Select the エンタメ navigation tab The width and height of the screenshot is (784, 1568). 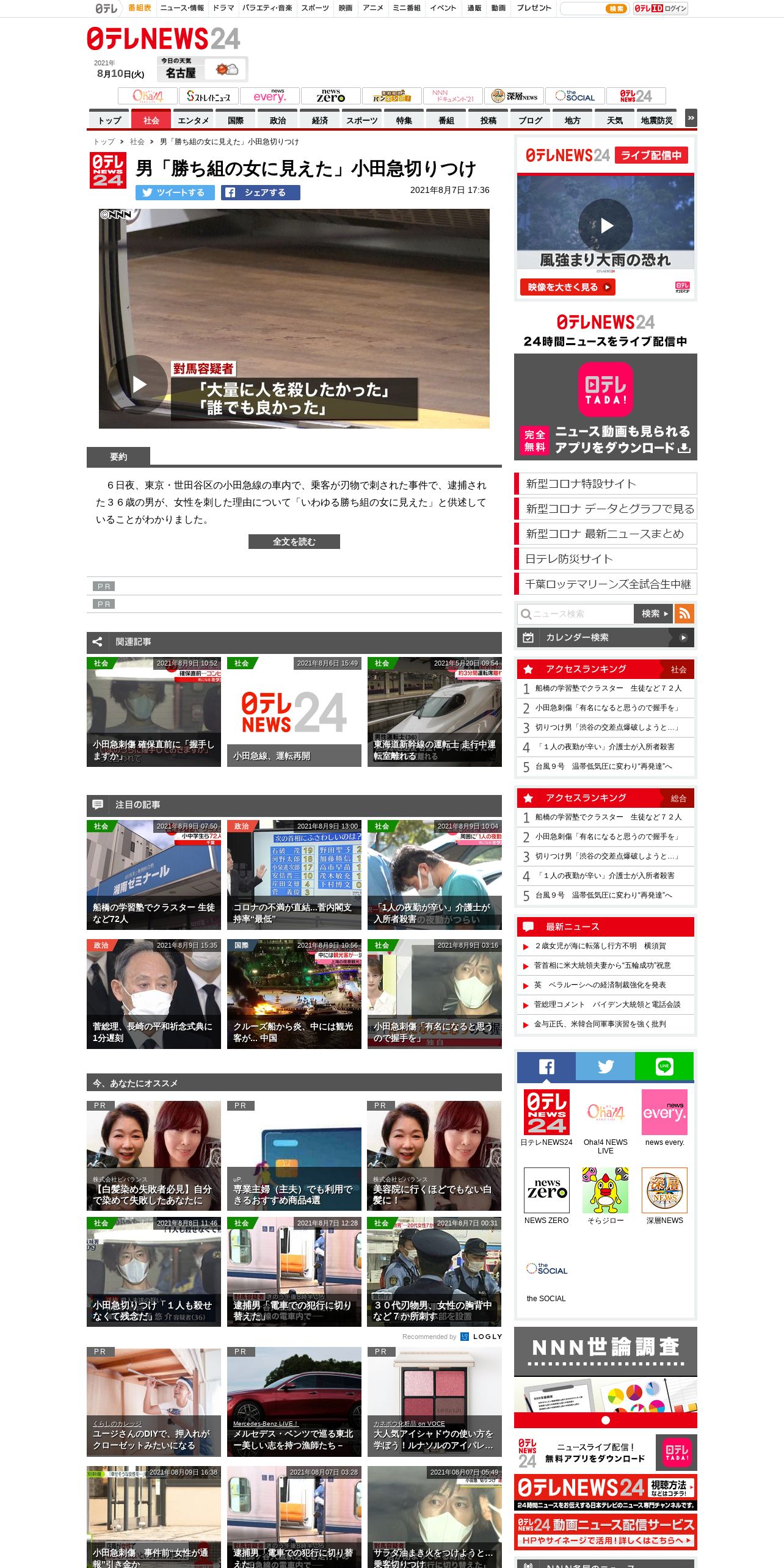194,120
